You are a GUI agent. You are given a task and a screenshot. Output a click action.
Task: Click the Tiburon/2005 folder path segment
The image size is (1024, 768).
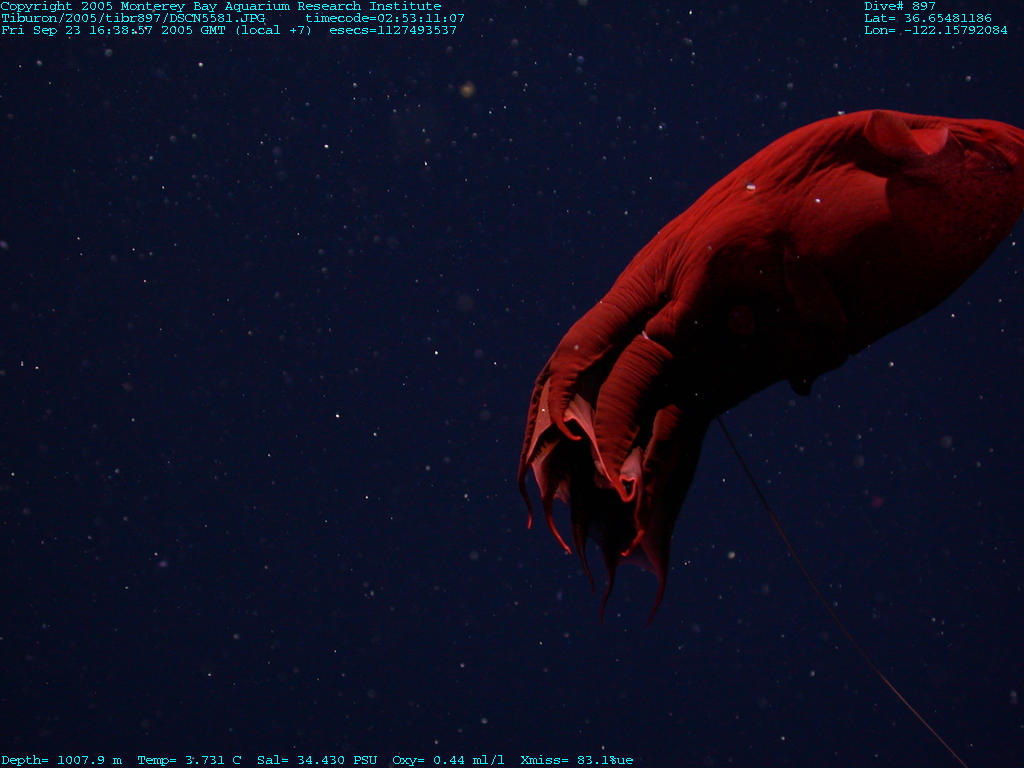(x=45, y=18)
